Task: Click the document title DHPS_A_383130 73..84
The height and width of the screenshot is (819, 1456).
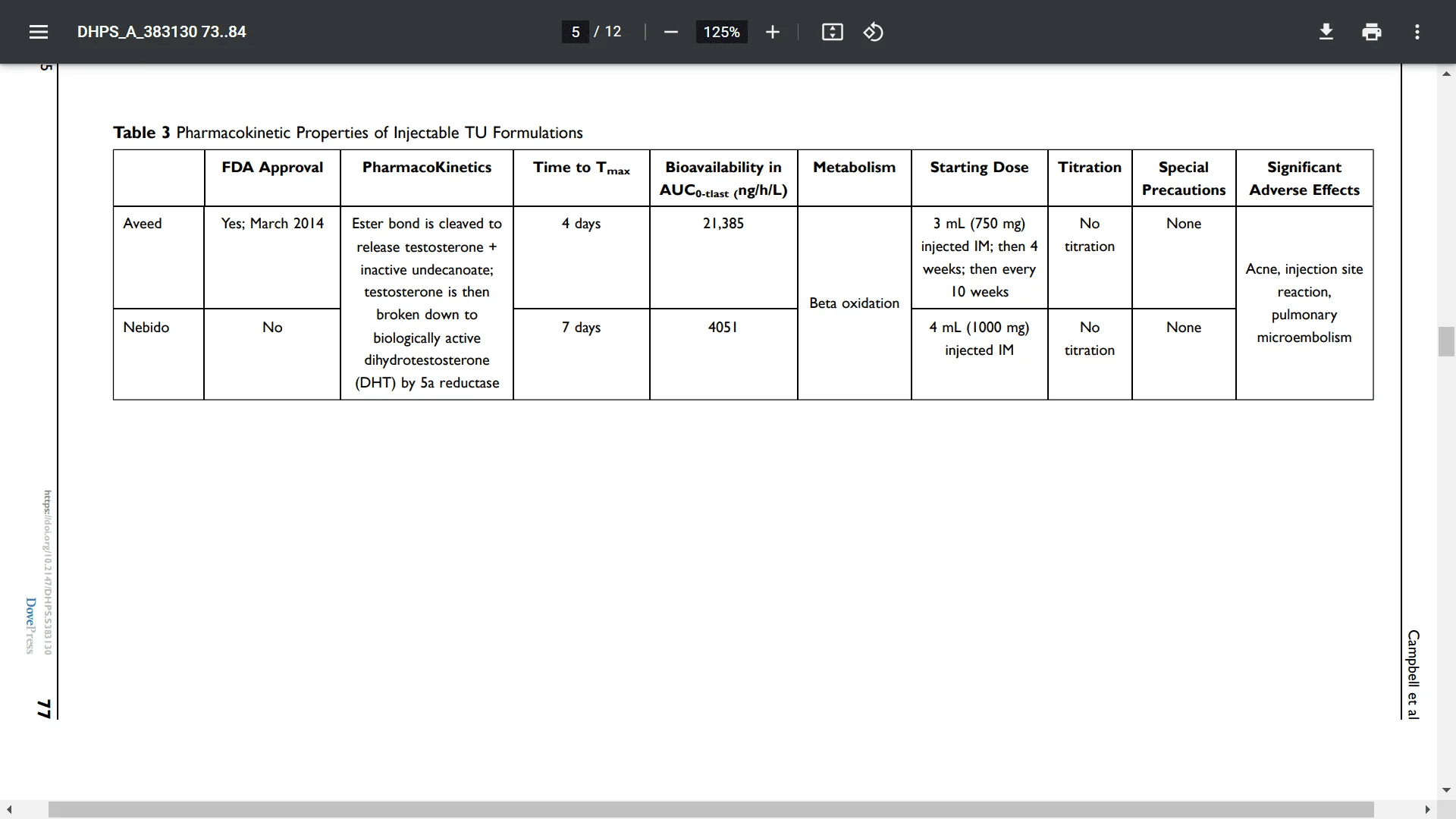Action: tap(162, 32)
